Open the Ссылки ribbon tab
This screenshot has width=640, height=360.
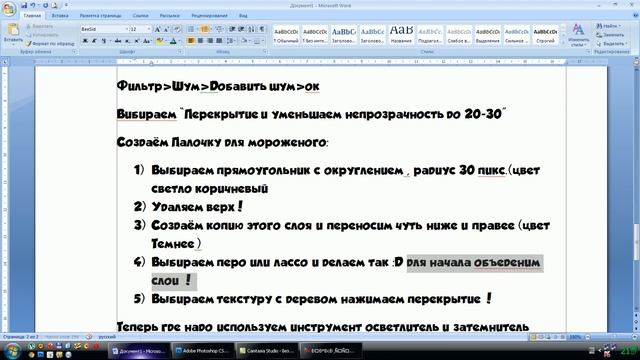pos(140,16)
